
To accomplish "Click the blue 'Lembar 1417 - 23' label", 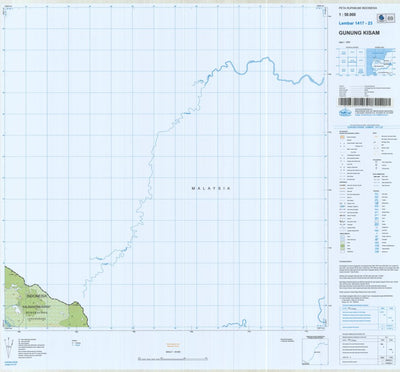I will click(355, 23).
